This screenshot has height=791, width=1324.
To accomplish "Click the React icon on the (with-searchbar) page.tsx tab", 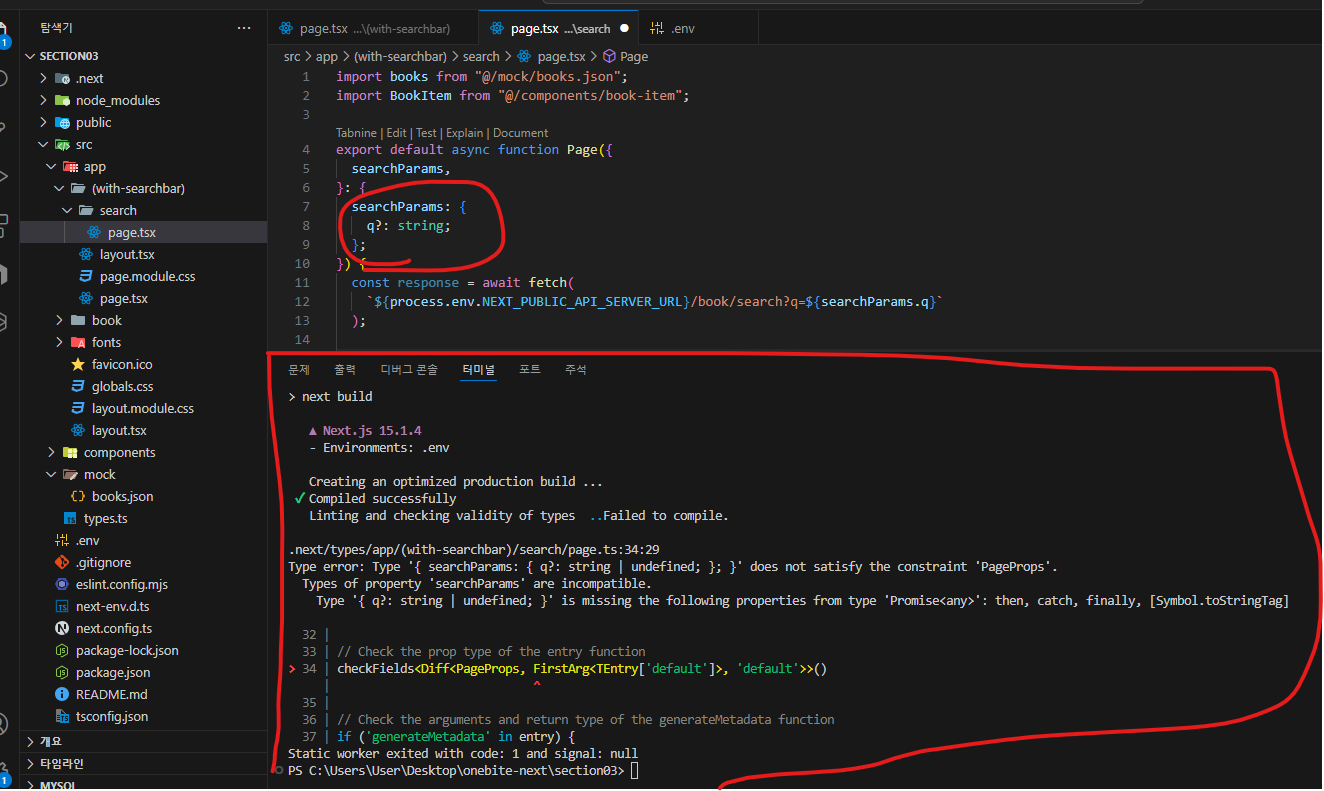I will click(287, 29).
